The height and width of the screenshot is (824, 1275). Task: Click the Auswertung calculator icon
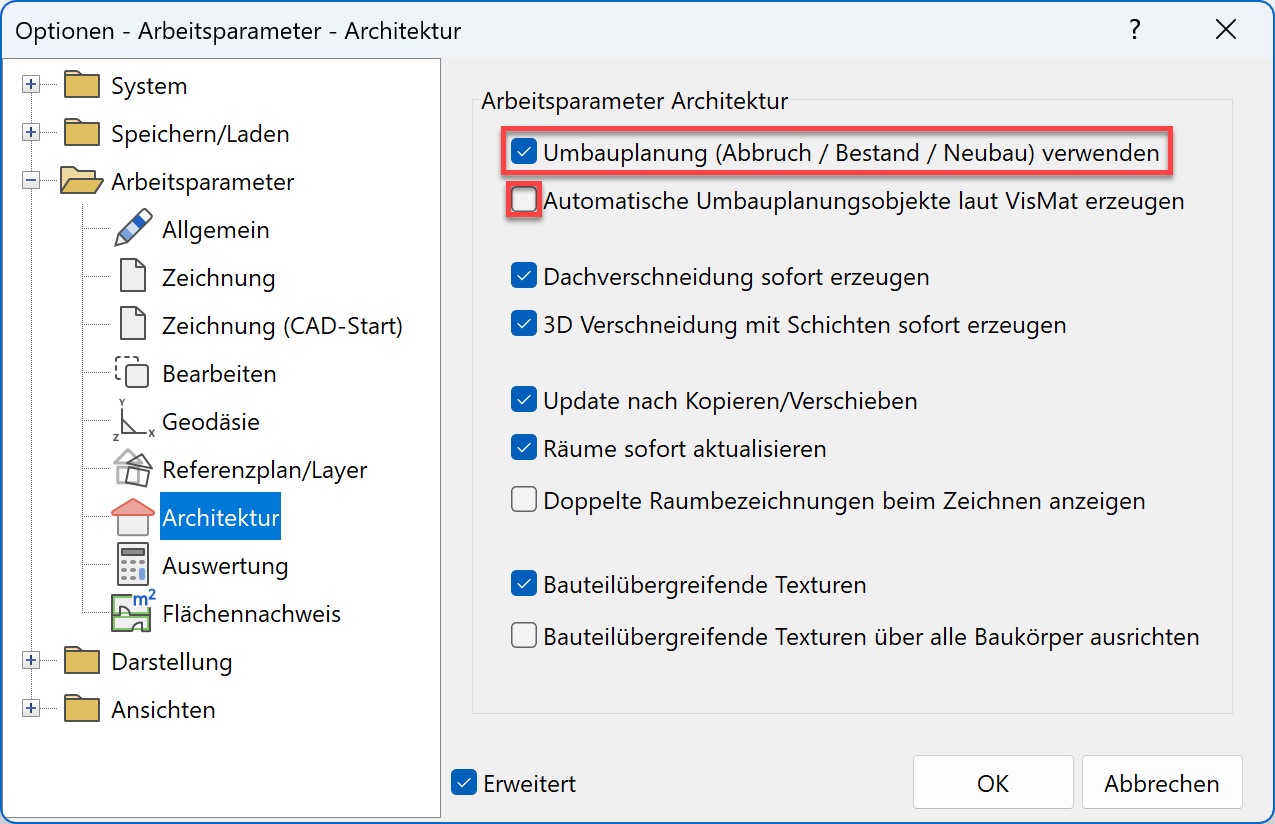click(133, 565)
